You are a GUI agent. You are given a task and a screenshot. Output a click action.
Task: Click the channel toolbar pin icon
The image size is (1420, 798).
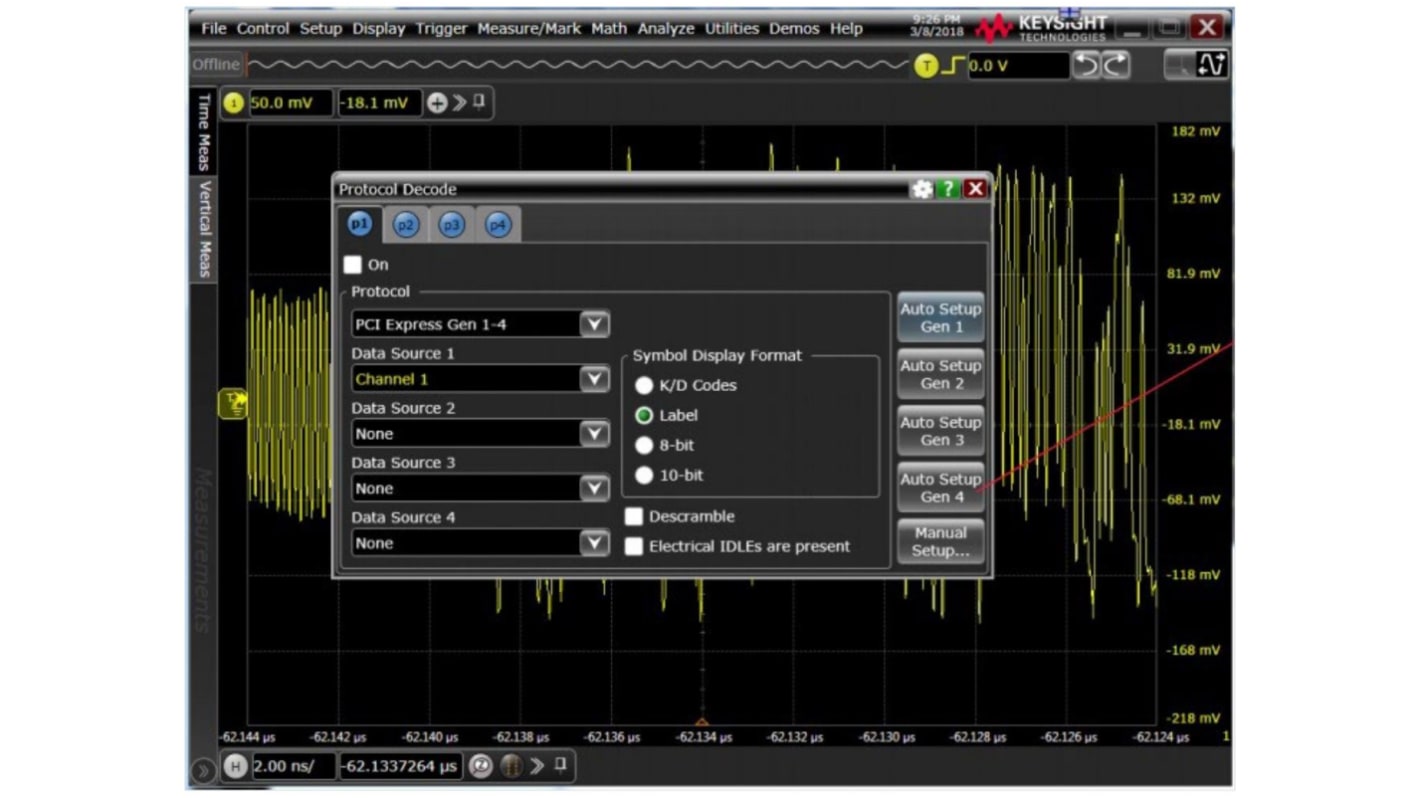click(480, 102)
